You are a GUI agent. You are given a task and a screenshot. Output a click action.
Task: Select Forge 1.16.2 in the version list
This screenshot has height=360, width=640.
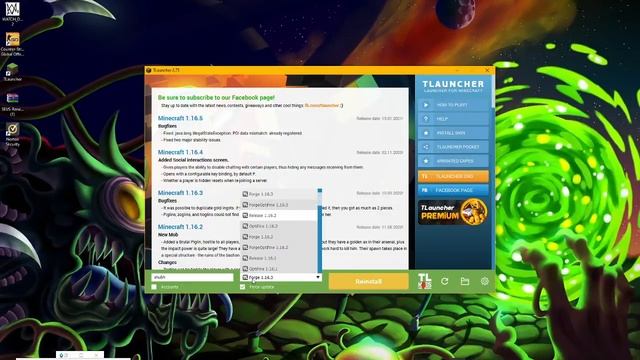pyautogui.click(x=279, y=237)
